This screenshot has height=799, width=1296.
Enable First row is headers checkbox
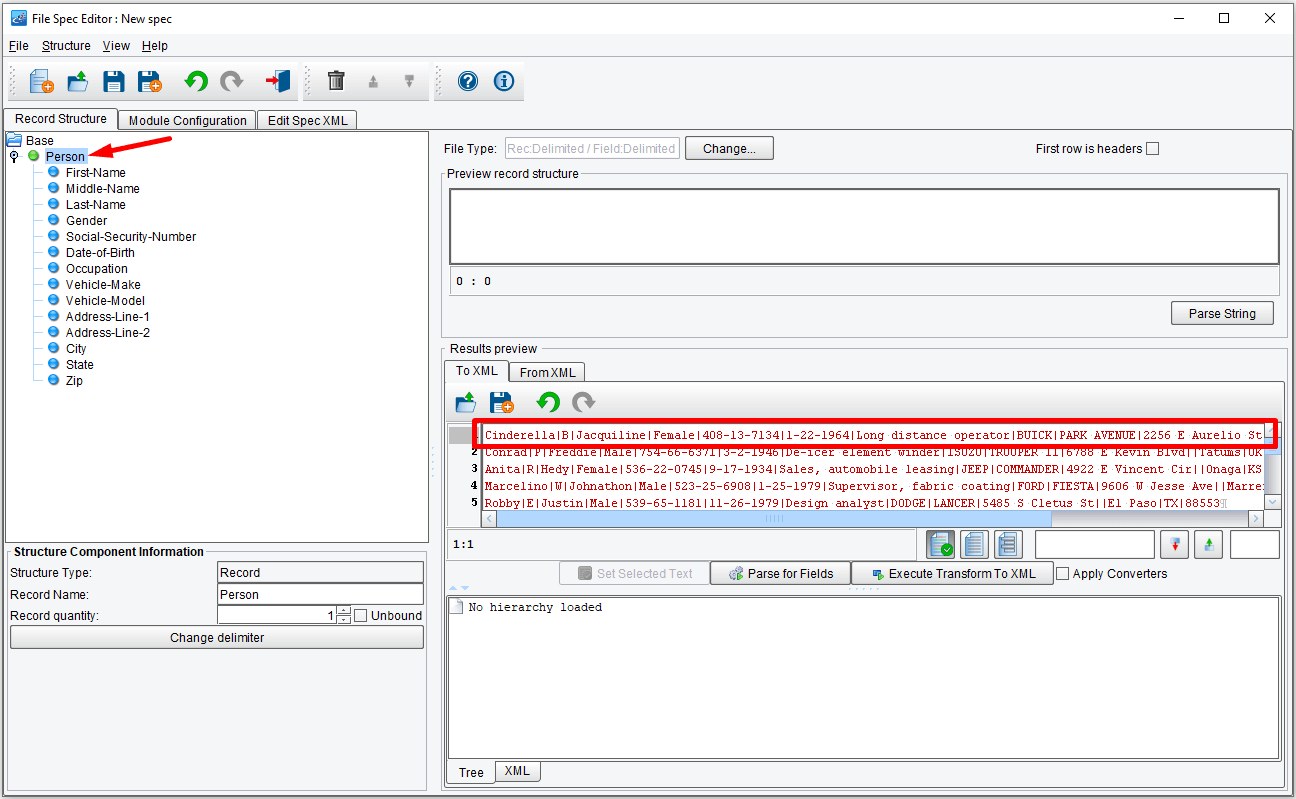pyautogui.click(x=1152, y=149)
